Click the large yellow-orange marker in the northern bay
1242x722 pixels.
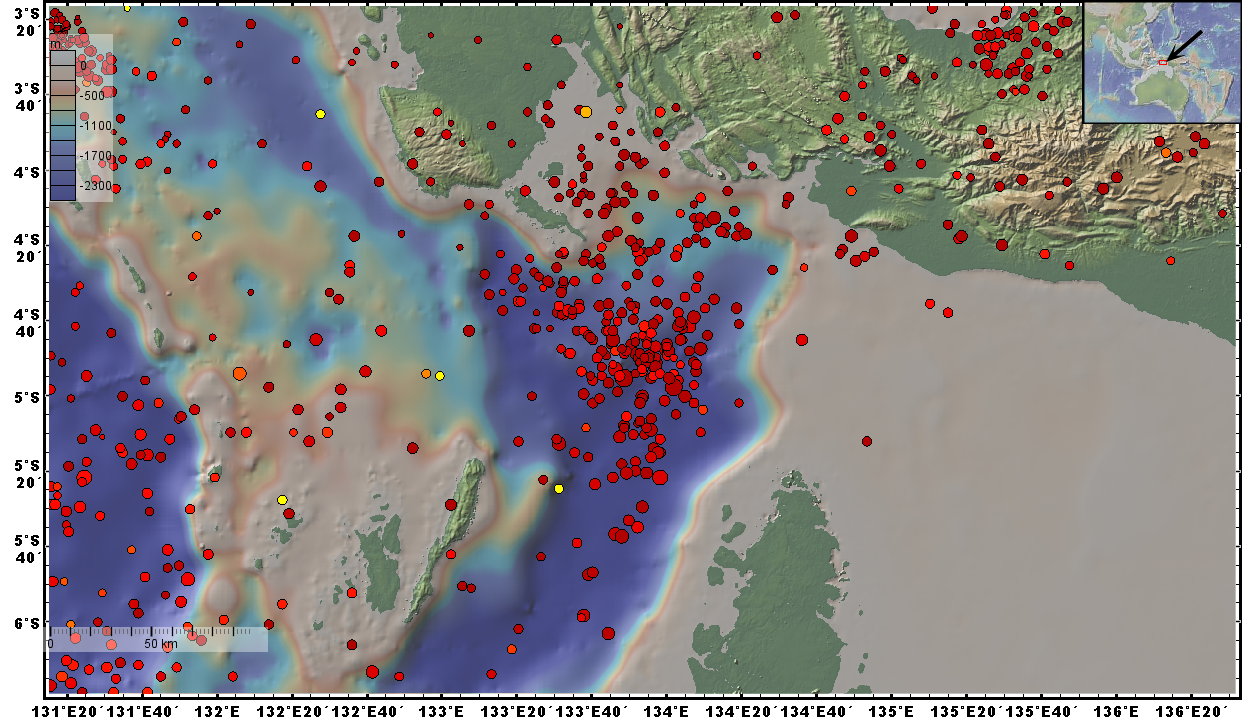[x=585, y=111]
